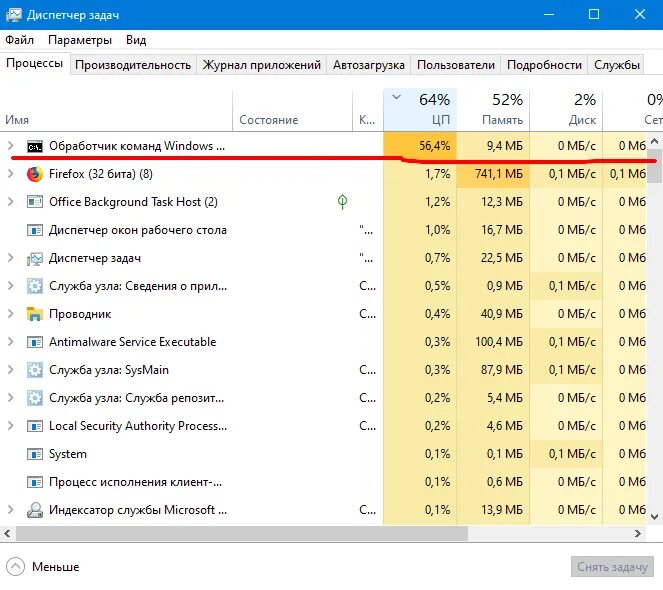Click the Меньше details link
This screenshot has height=590, width=663.
pyautogui.click(x=55, y=567)
